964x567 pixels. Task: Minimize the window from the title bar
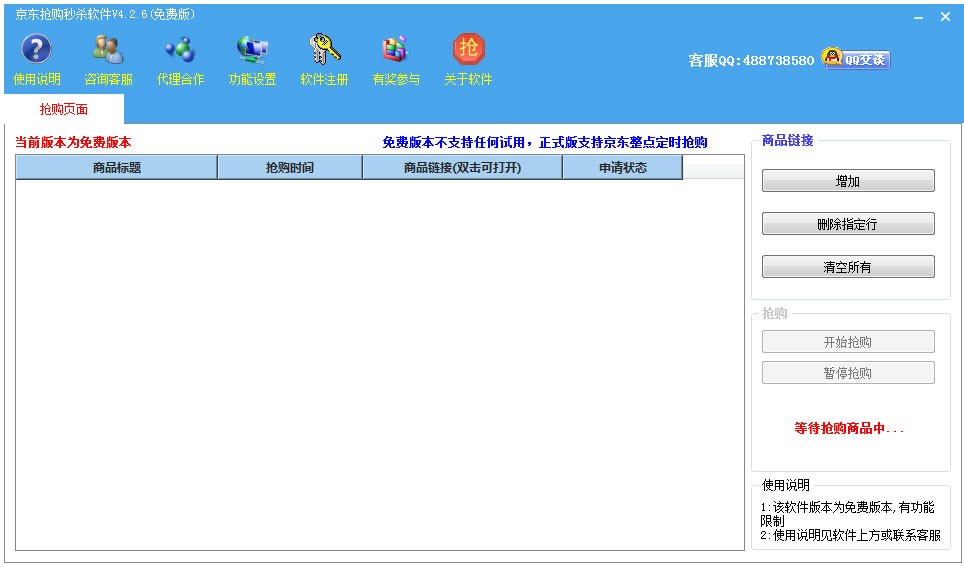point(918,17)
